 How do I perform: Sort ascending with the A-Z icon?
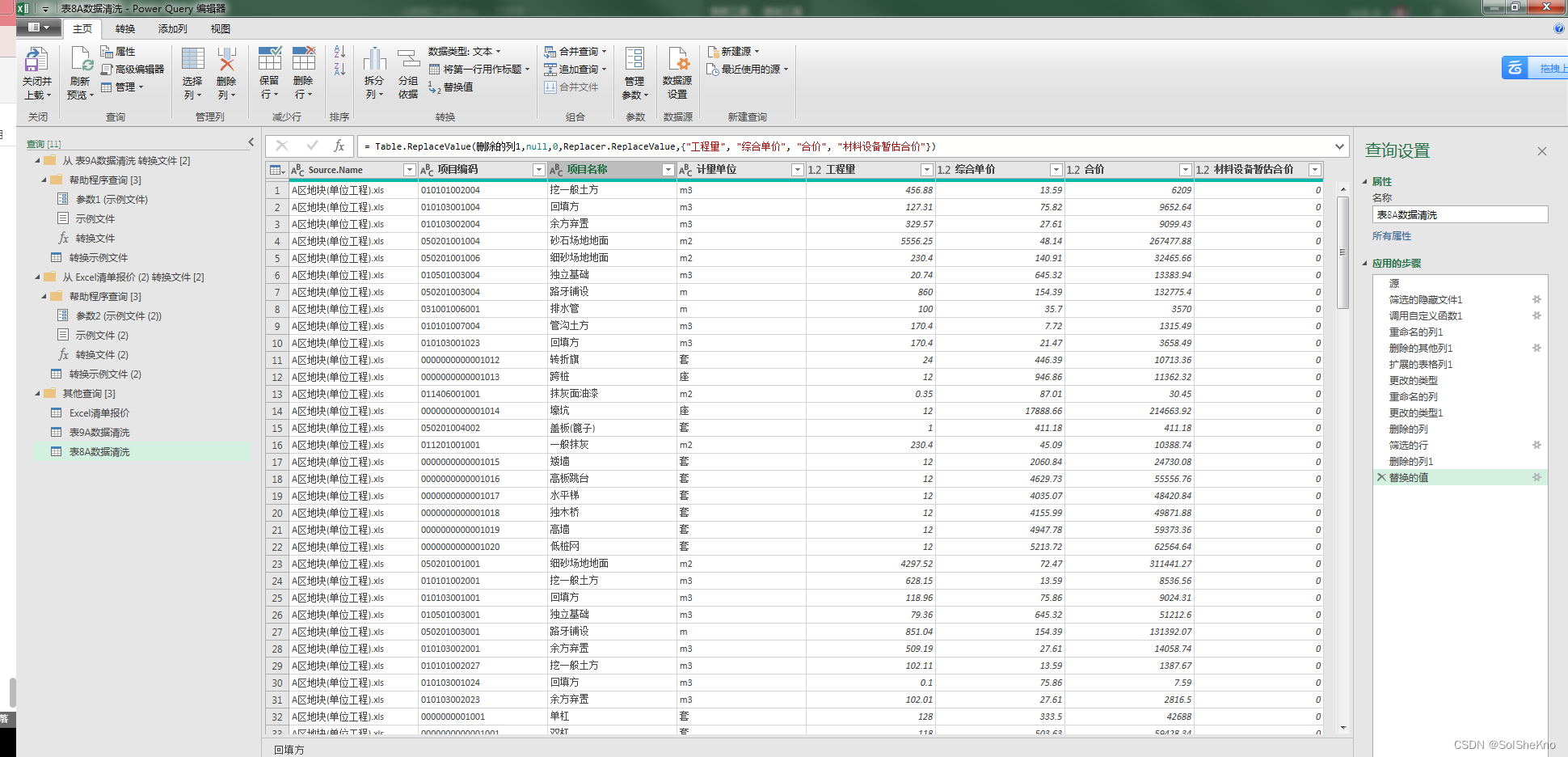[339, 52]
